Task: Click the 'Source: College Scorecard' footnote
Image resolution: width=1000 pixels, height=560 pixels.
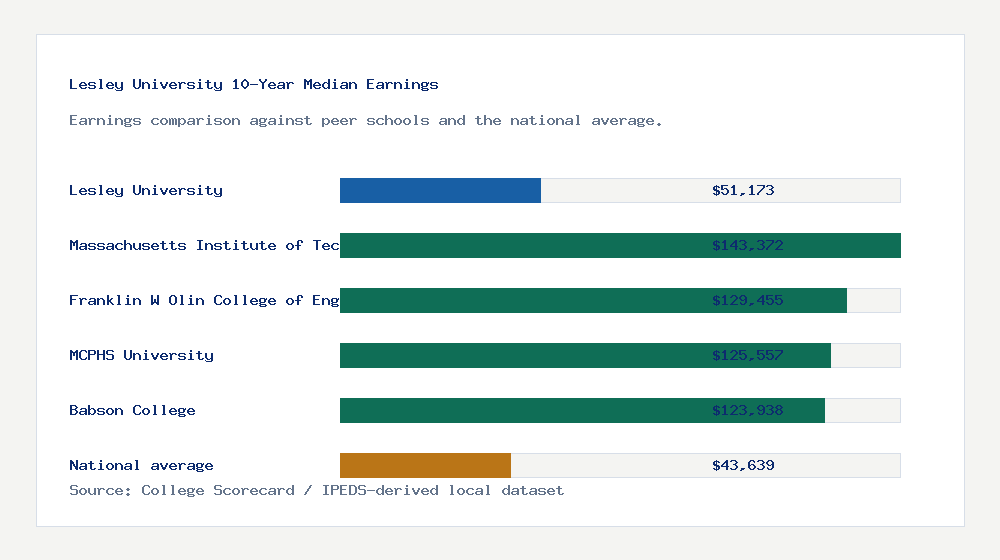Action: point(316,490)
